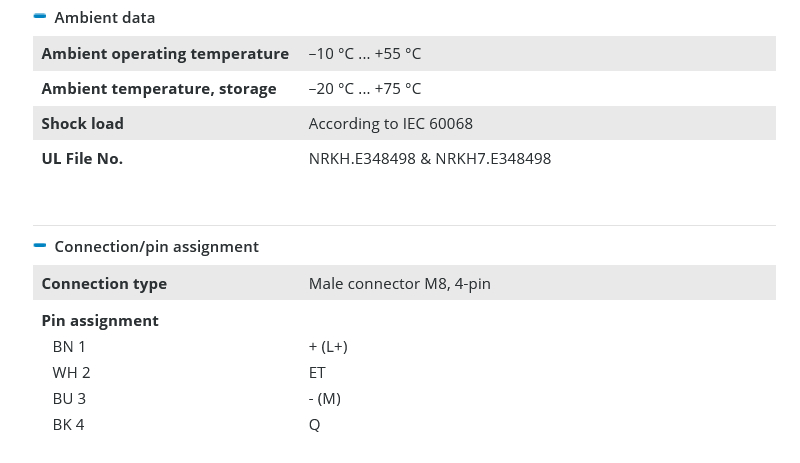Image resolution: width=800 pixels, height=463 pixels.
Task: Select the Shock load label
Action: pyautogui.click(x=82, y=124)
